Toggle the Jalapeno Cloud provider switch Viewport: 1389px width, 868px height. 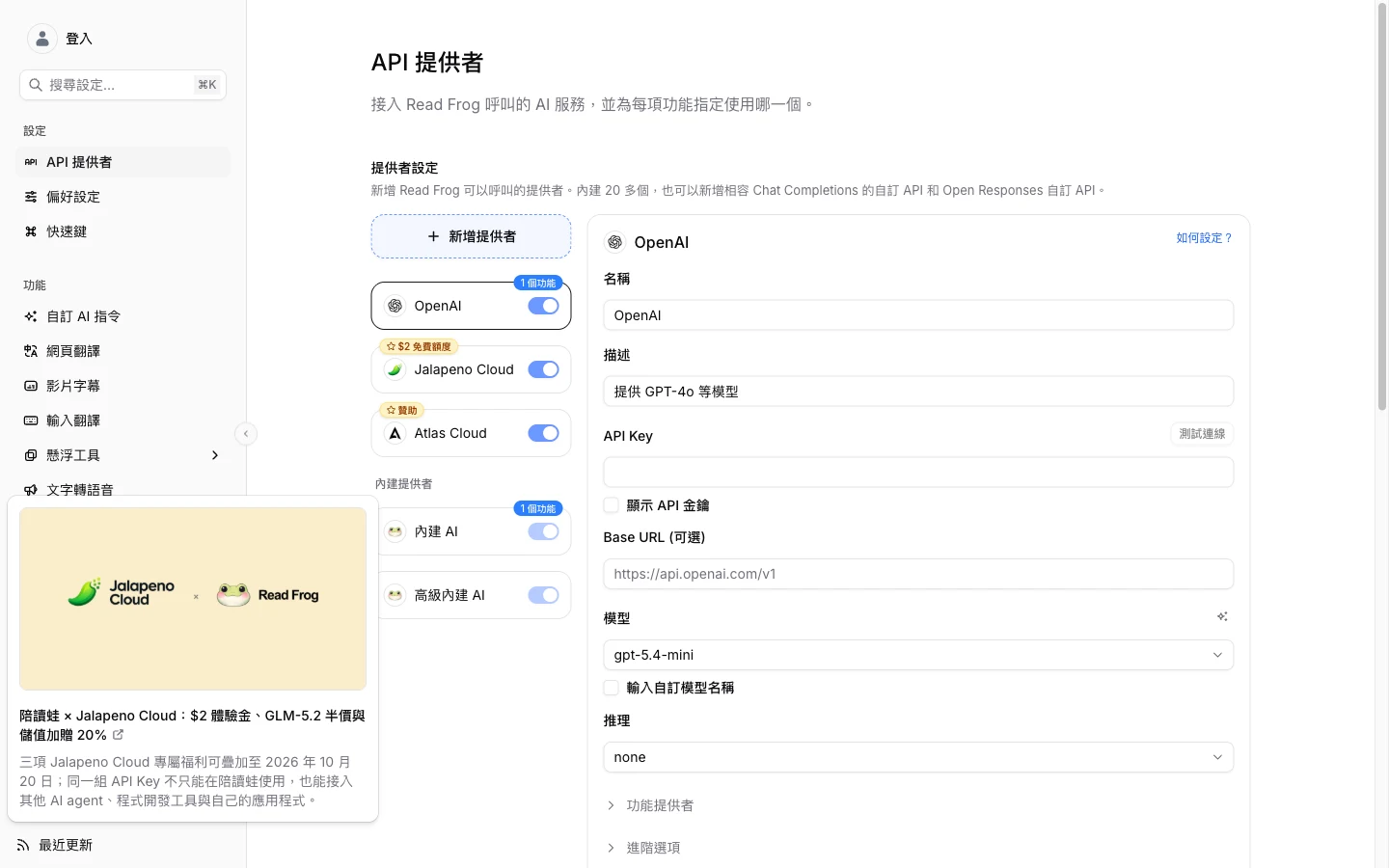[543, 369]
